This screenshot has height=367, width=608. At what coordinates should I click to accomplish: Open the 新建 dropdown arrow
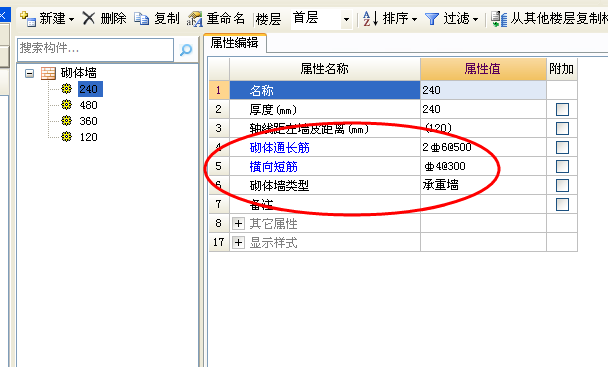click(x=71, y=19)
